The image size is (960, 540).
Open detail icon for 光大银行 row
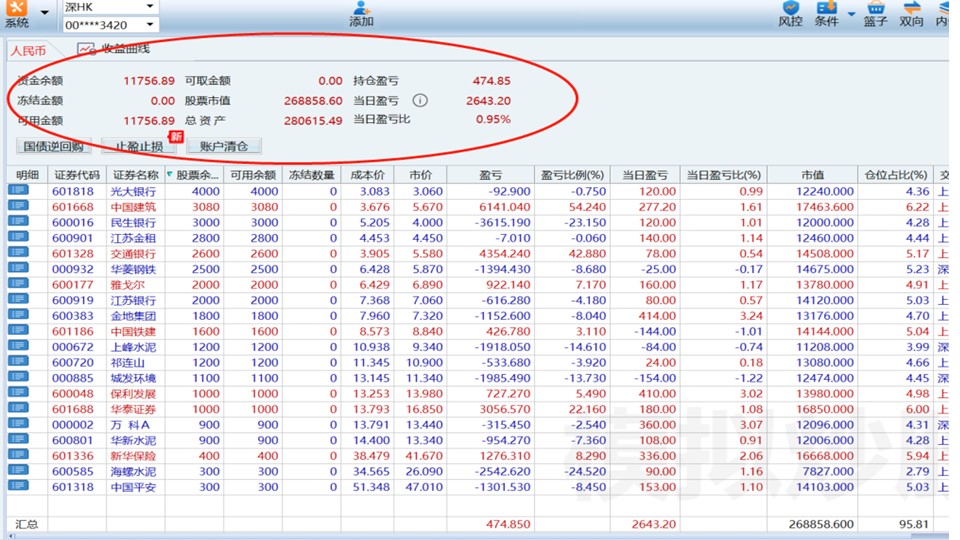pos(19,191)
